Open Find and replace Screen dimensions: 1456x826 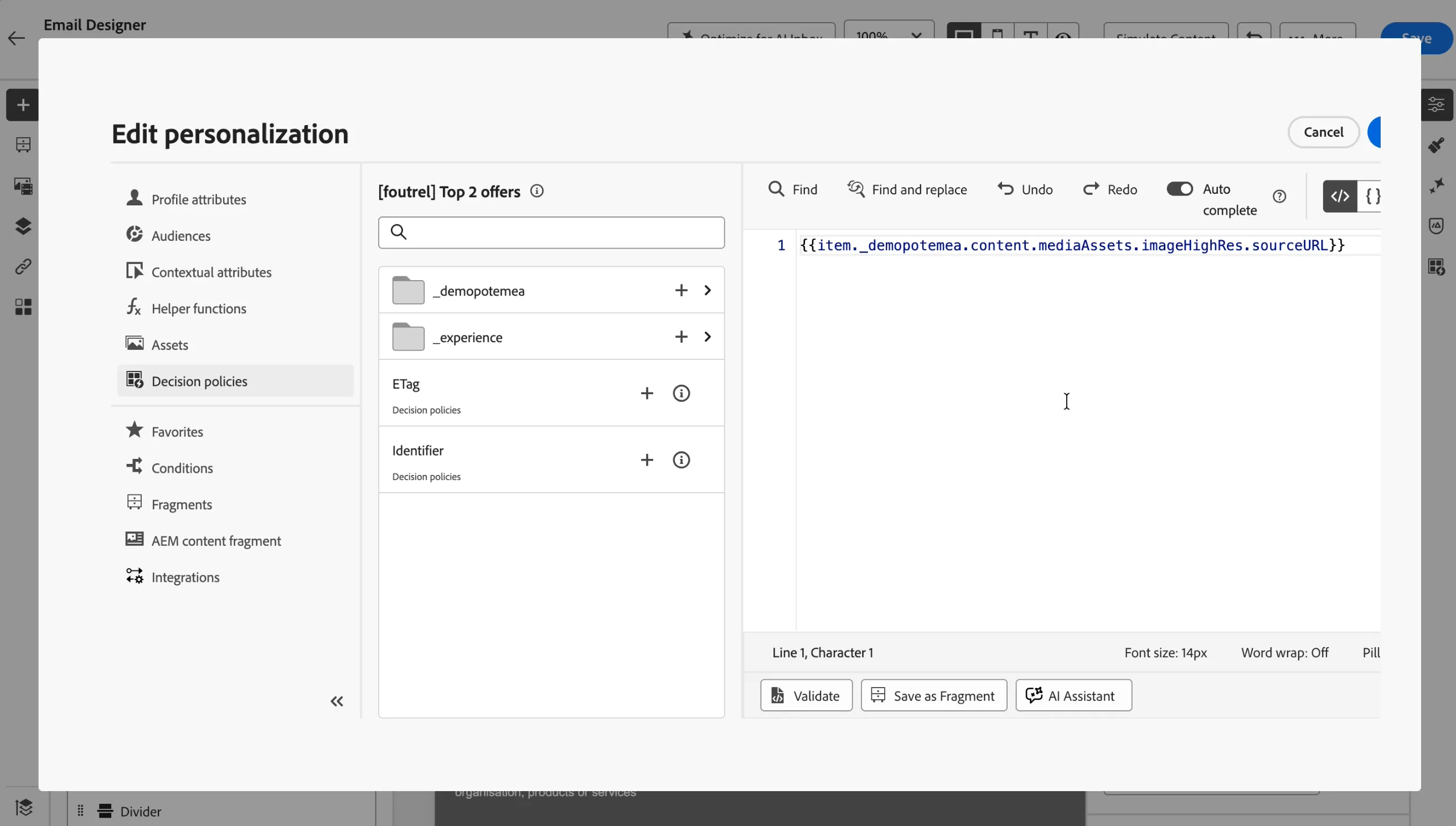907,189
